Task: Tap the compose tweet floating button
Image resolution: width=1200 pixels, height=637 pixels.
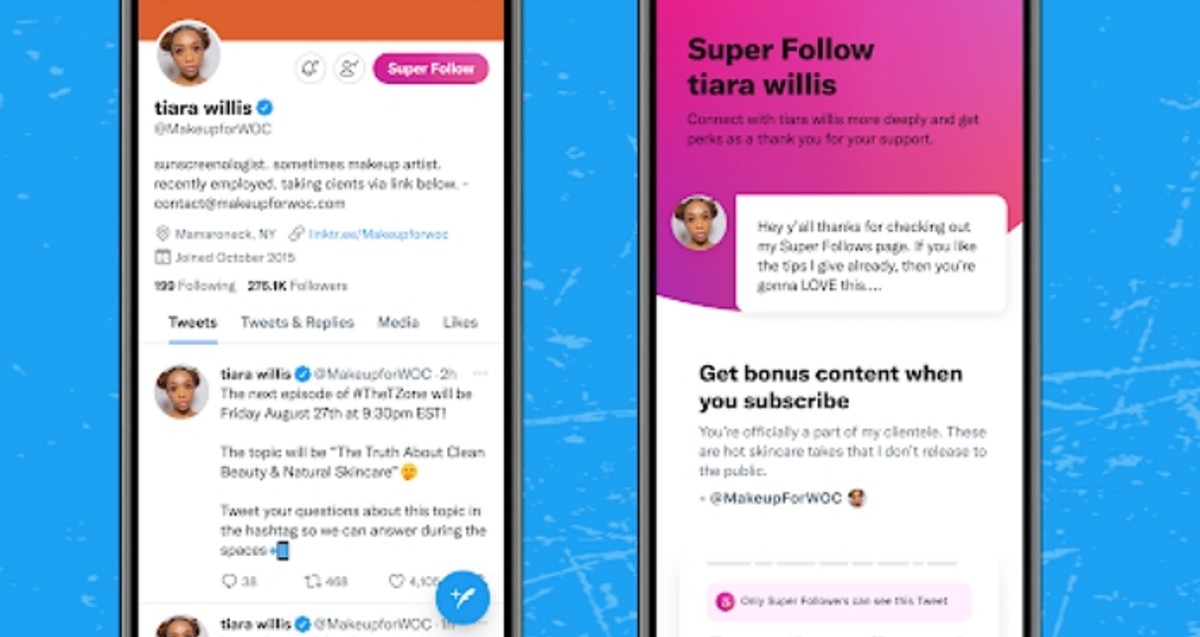Action: click(462, 597)
